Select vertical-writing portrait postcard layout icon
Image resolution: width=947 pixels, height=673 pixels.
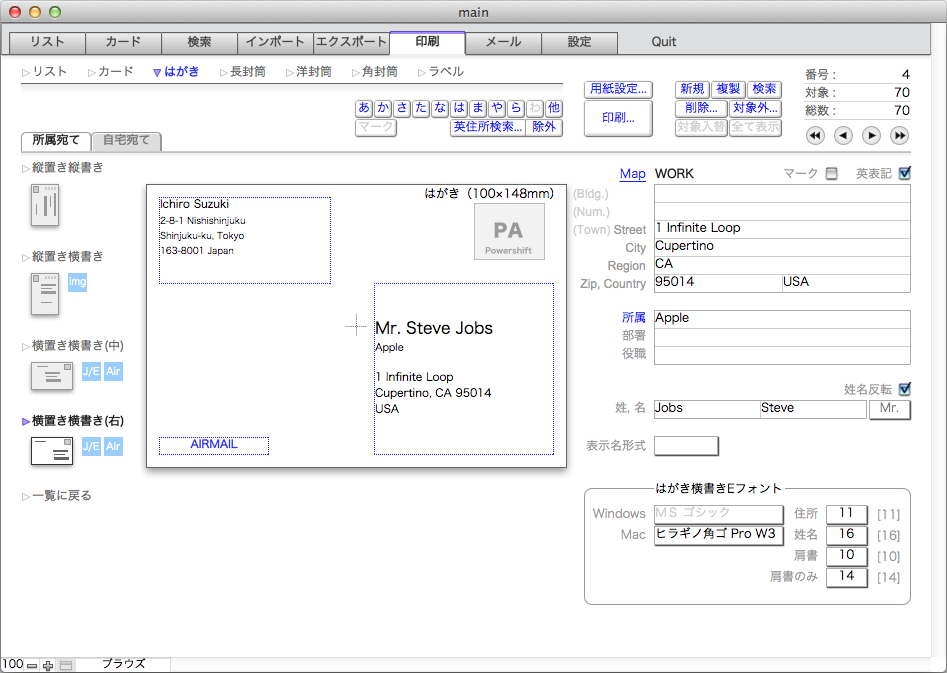click(45, 205)
